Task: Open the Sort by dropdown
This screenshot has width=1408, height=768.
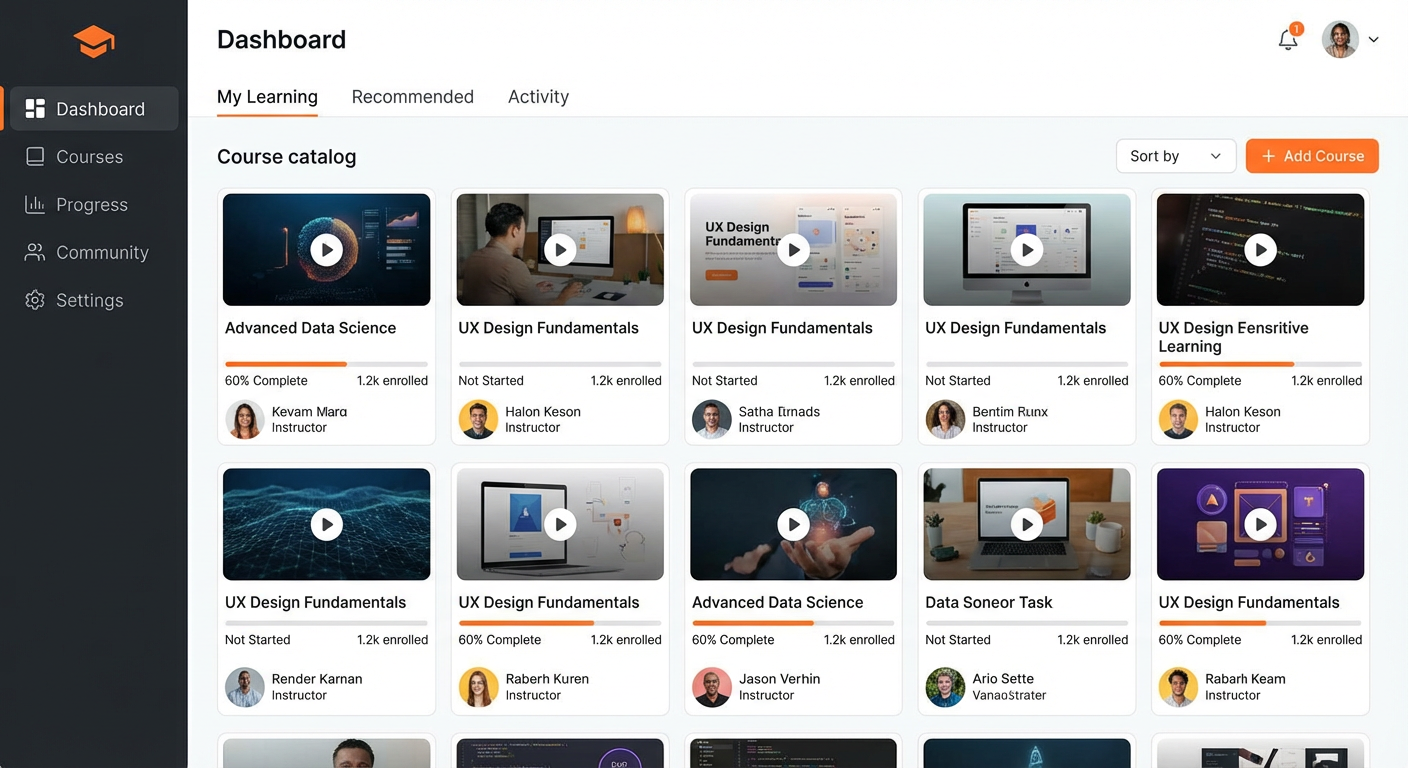Action: [1175, 156]
